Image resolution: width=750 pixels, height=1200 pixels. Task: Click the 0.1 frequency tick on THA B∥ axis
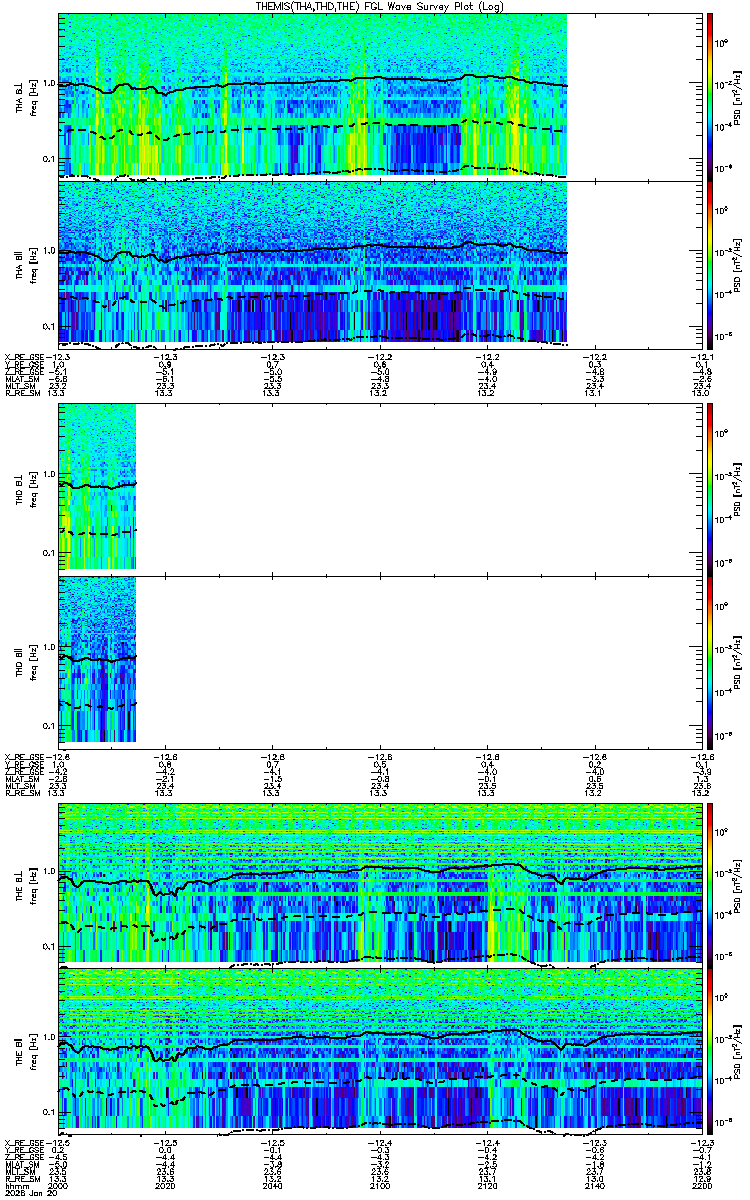[47, 327]
